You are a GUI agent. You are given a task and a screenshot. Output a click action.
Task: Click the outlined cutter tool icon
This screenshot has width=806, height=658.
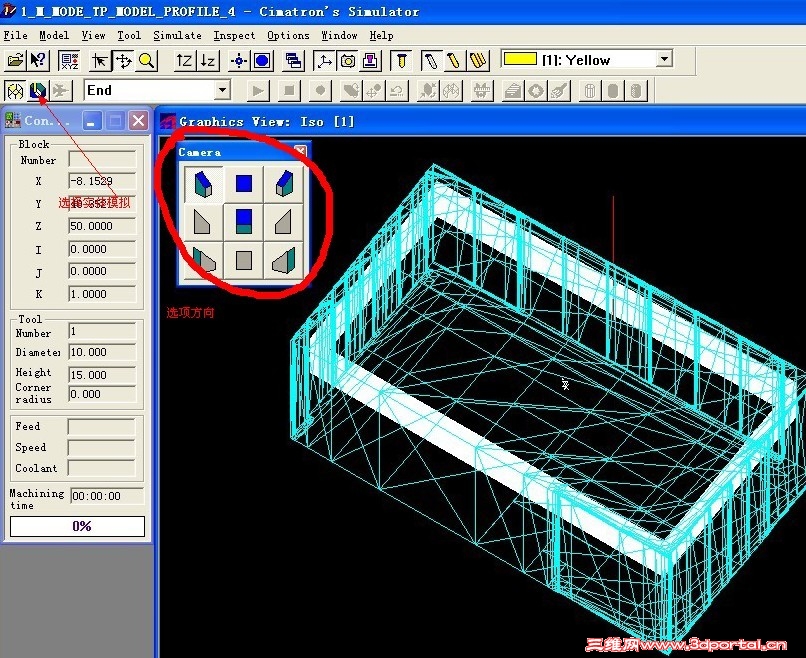pyautogui.click(x=431, y=61)
